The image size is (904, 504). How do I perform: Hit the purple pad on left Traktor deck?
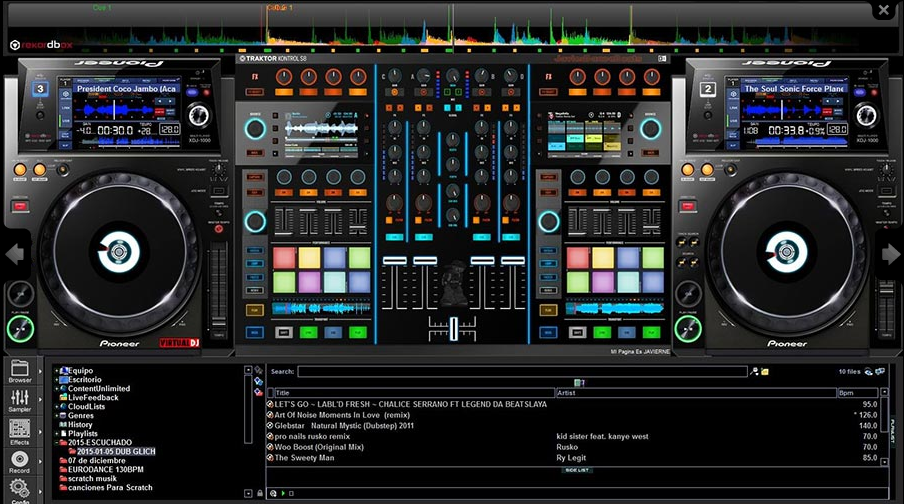click(309, 282)
